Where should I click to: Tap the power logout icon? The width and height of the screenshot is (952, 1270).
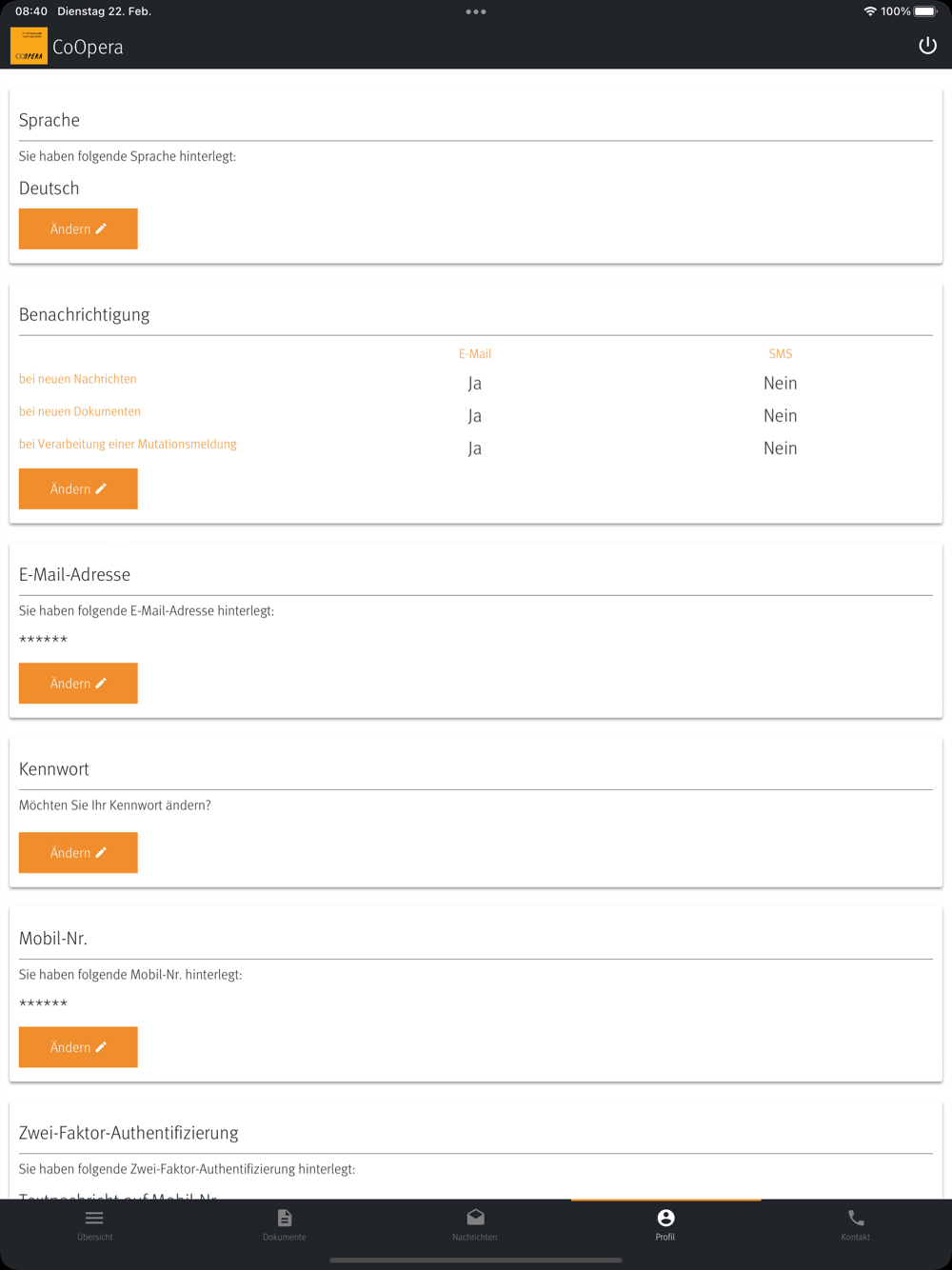pos(927,46)
